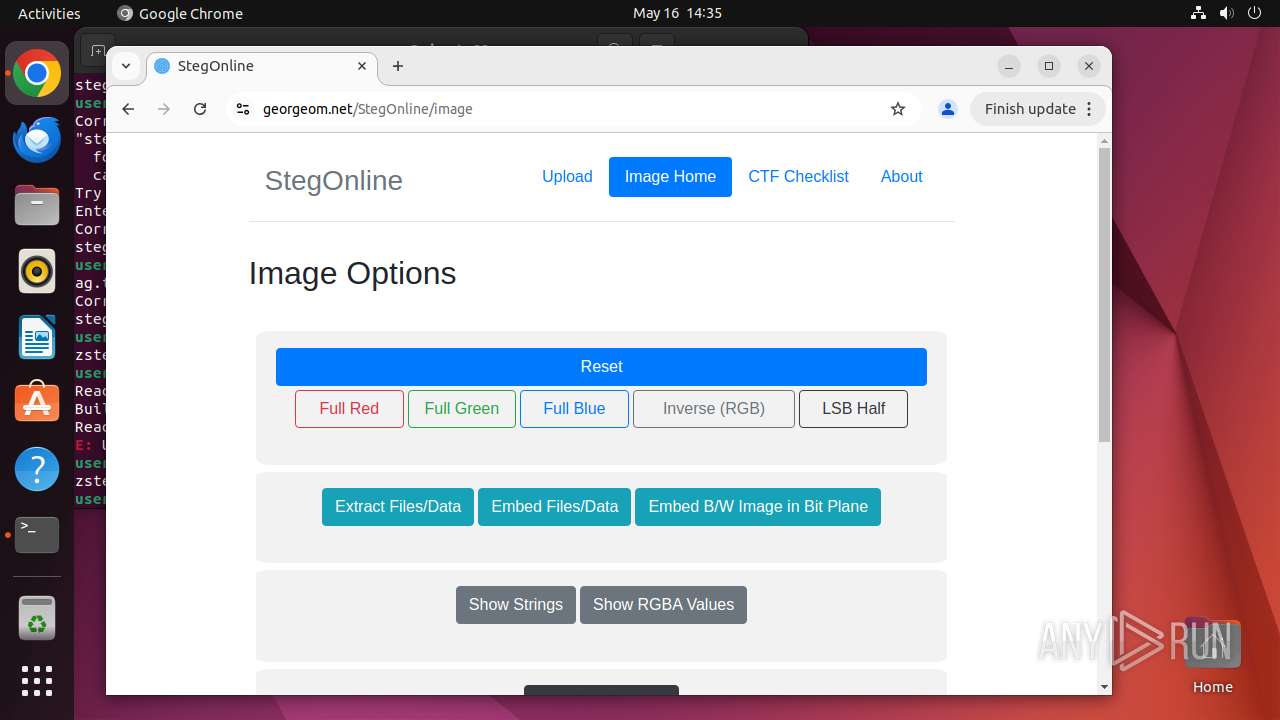Image resolution: width=1280 pixels, height=720 pixels.
Task: Open the About page link
Action: point(901,177)
